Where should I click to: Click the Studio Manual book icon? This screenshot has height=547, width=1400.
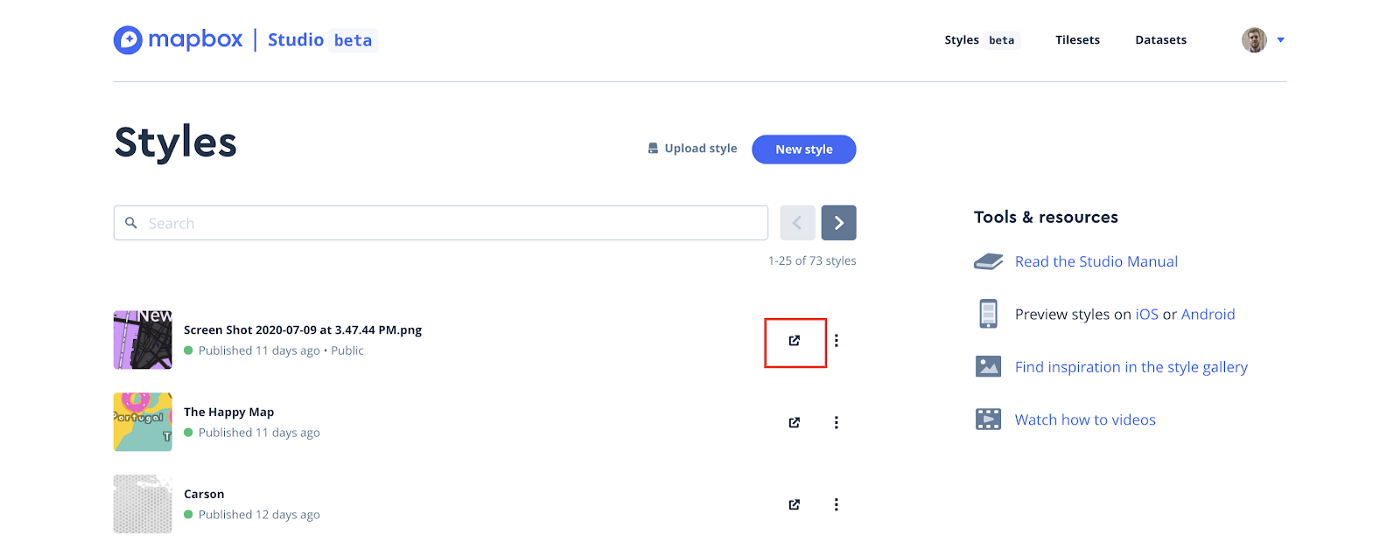pyautogui.click(x=988, y=262)
